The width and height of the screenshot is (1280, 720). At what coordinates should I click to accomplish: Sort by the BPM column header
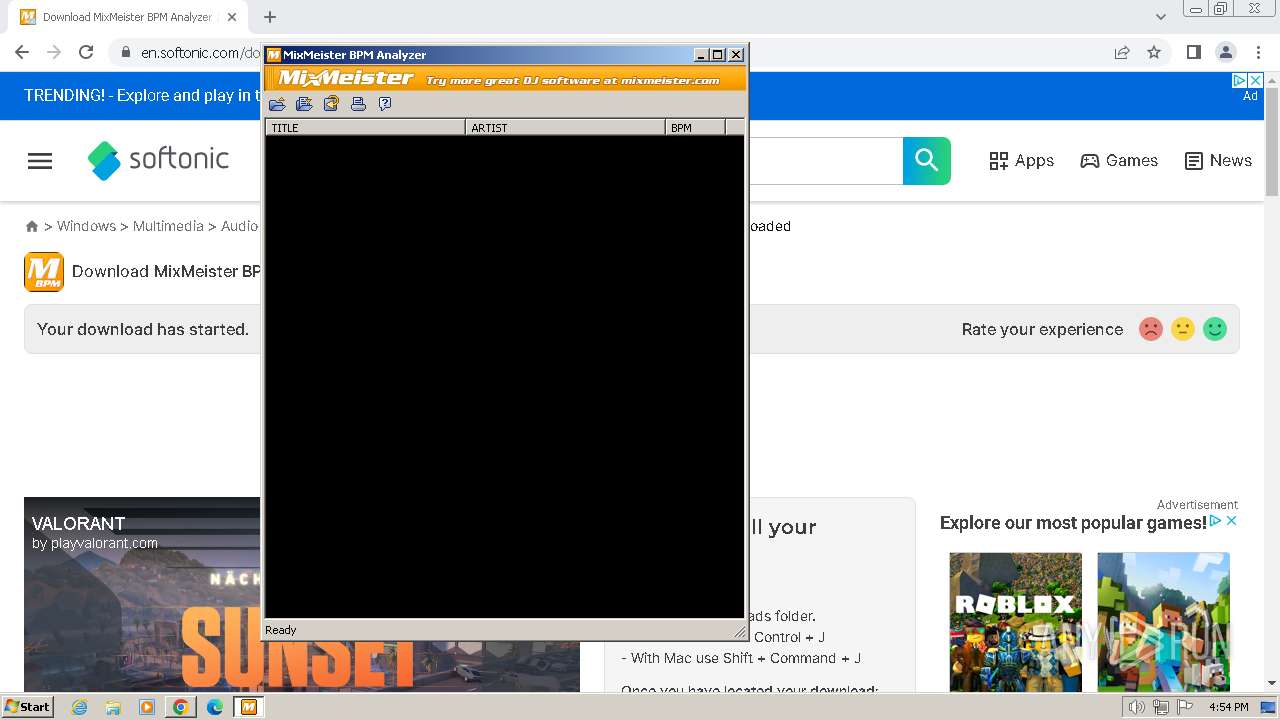coord(695,127)
